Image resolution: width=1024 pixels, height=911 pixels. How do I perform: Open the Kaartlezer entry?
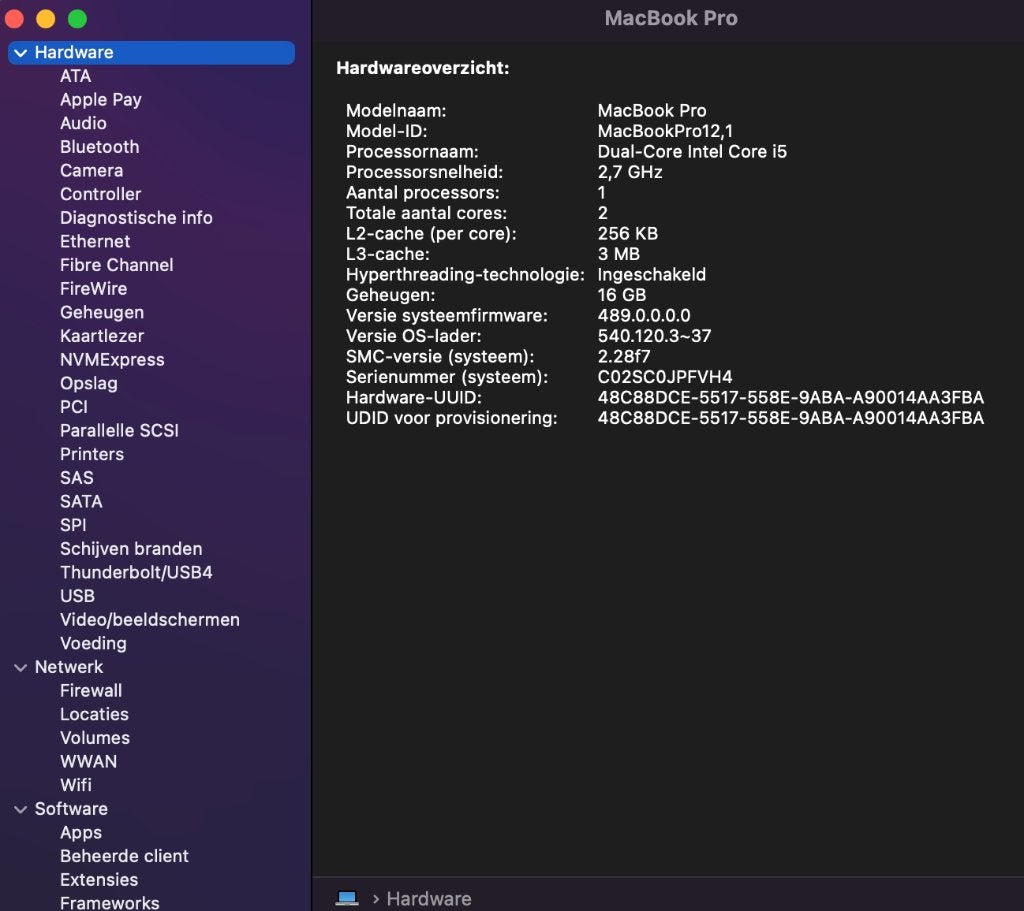pos(102,336)
